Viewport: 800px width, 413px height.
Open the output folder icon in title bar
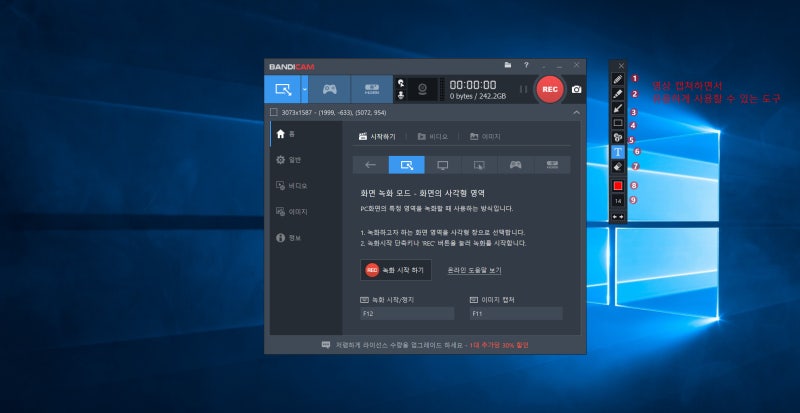(508, 65)
